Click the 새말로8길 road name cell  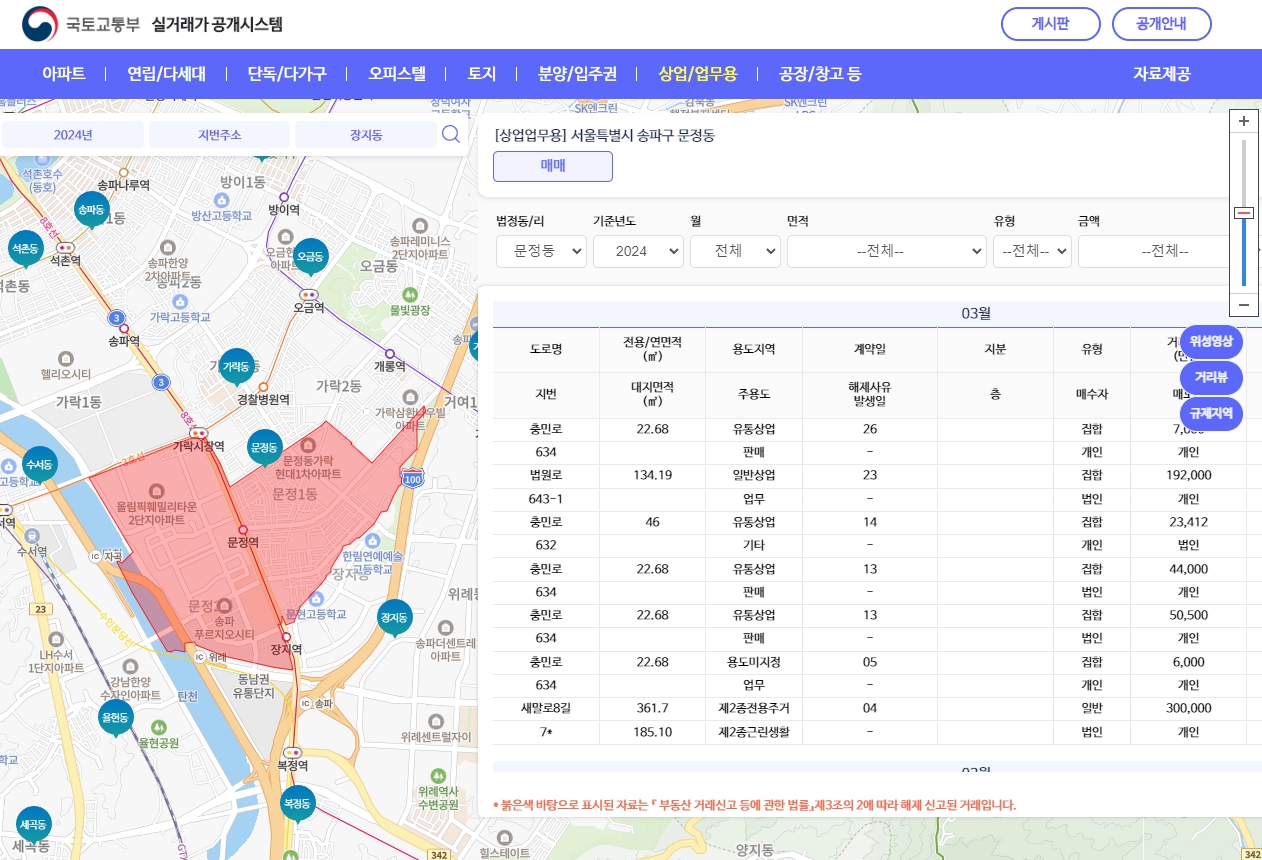[x=546, y=708]
